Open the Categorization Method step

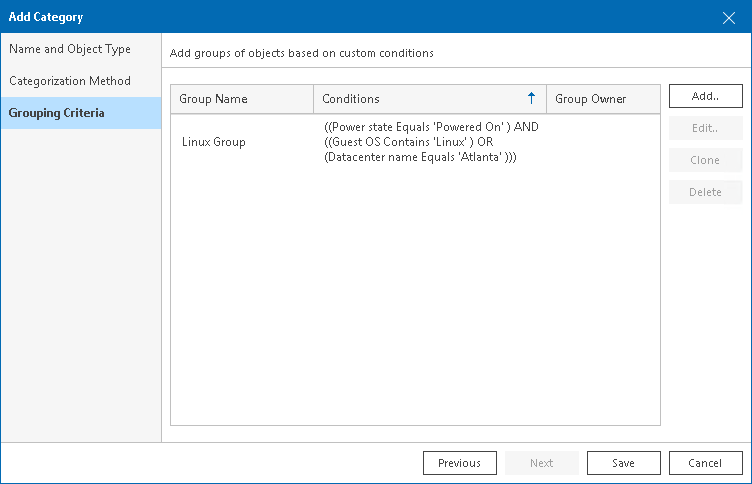[70, 81]
